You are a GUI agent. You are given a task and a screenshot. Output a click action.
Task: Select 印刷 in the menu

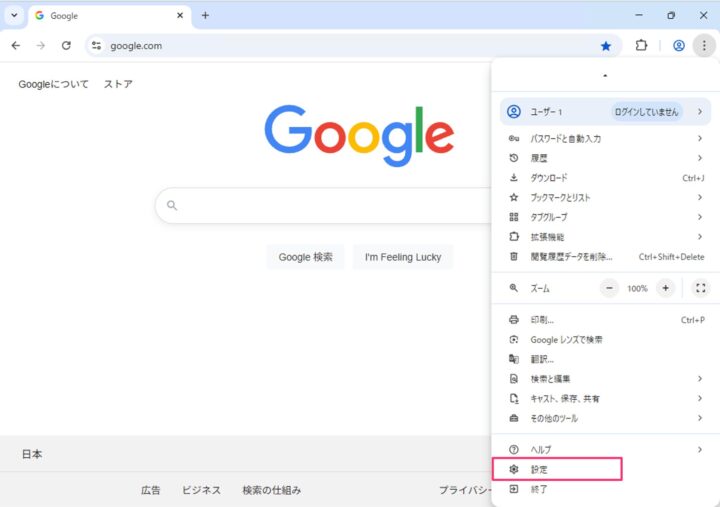click(605, 320)
